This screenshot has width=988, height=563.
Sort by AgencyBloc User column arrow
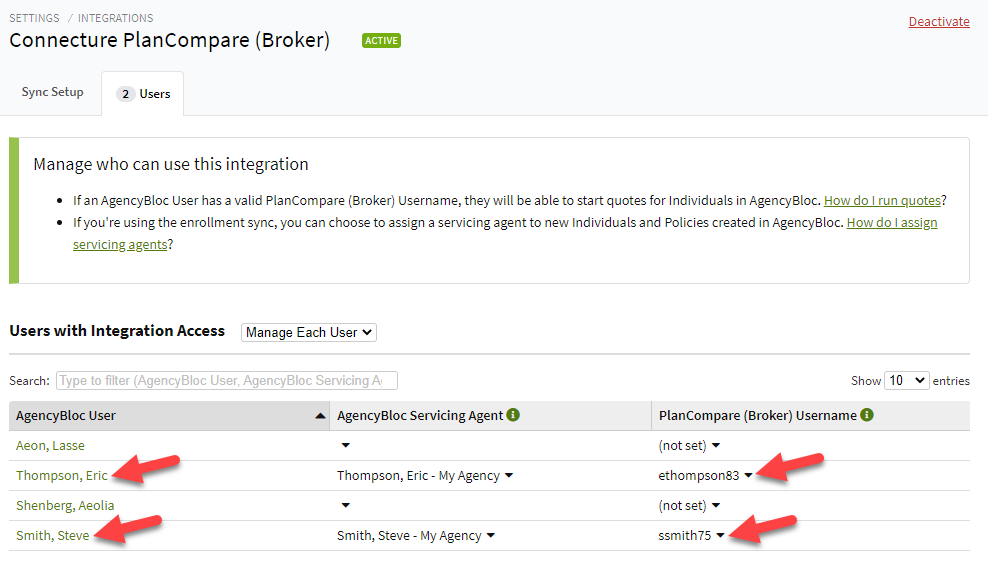pyautogui.click(x=320, y=416)
